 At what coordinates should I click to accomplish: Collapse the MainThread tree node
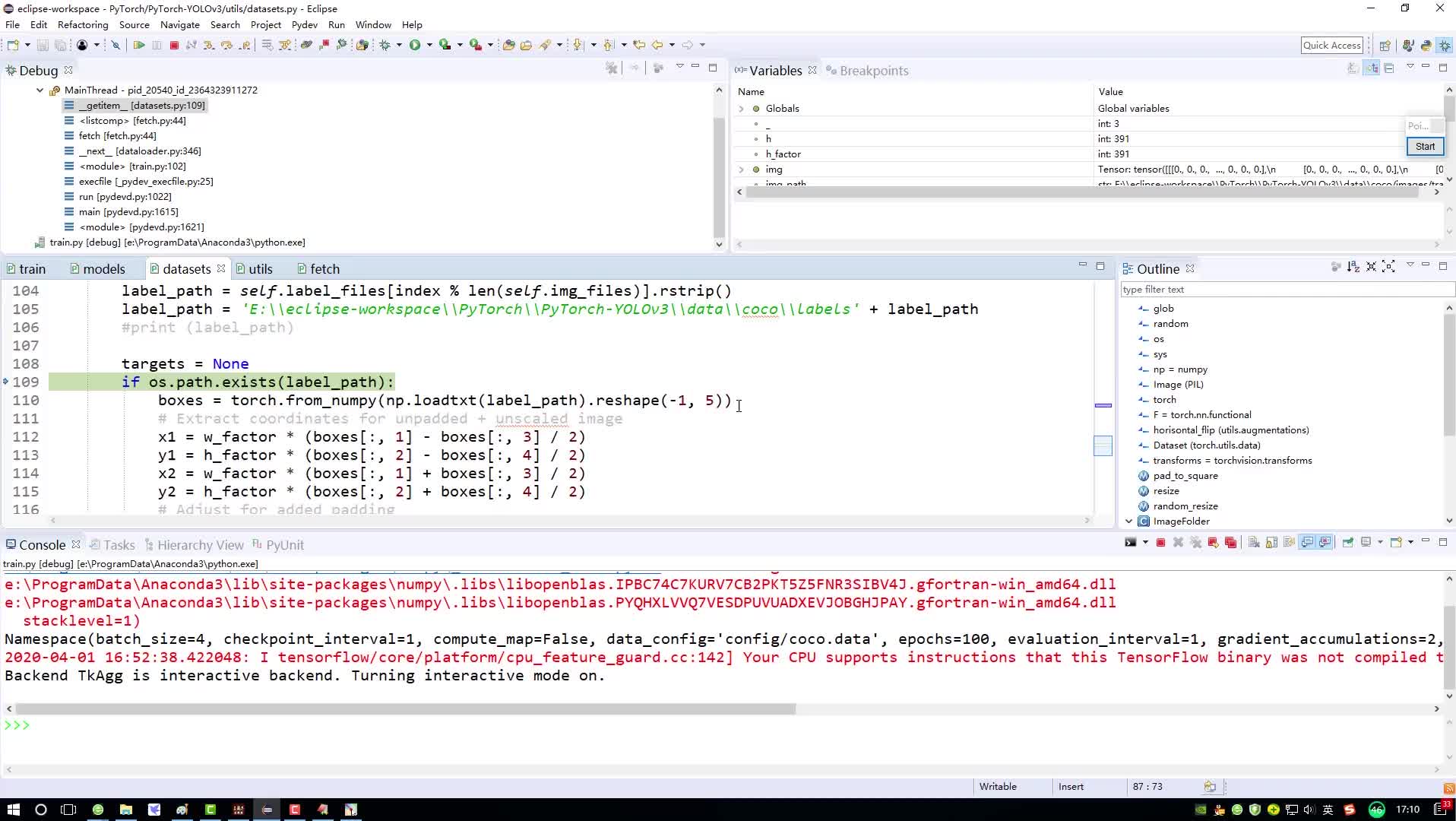[x=40, y=90]
